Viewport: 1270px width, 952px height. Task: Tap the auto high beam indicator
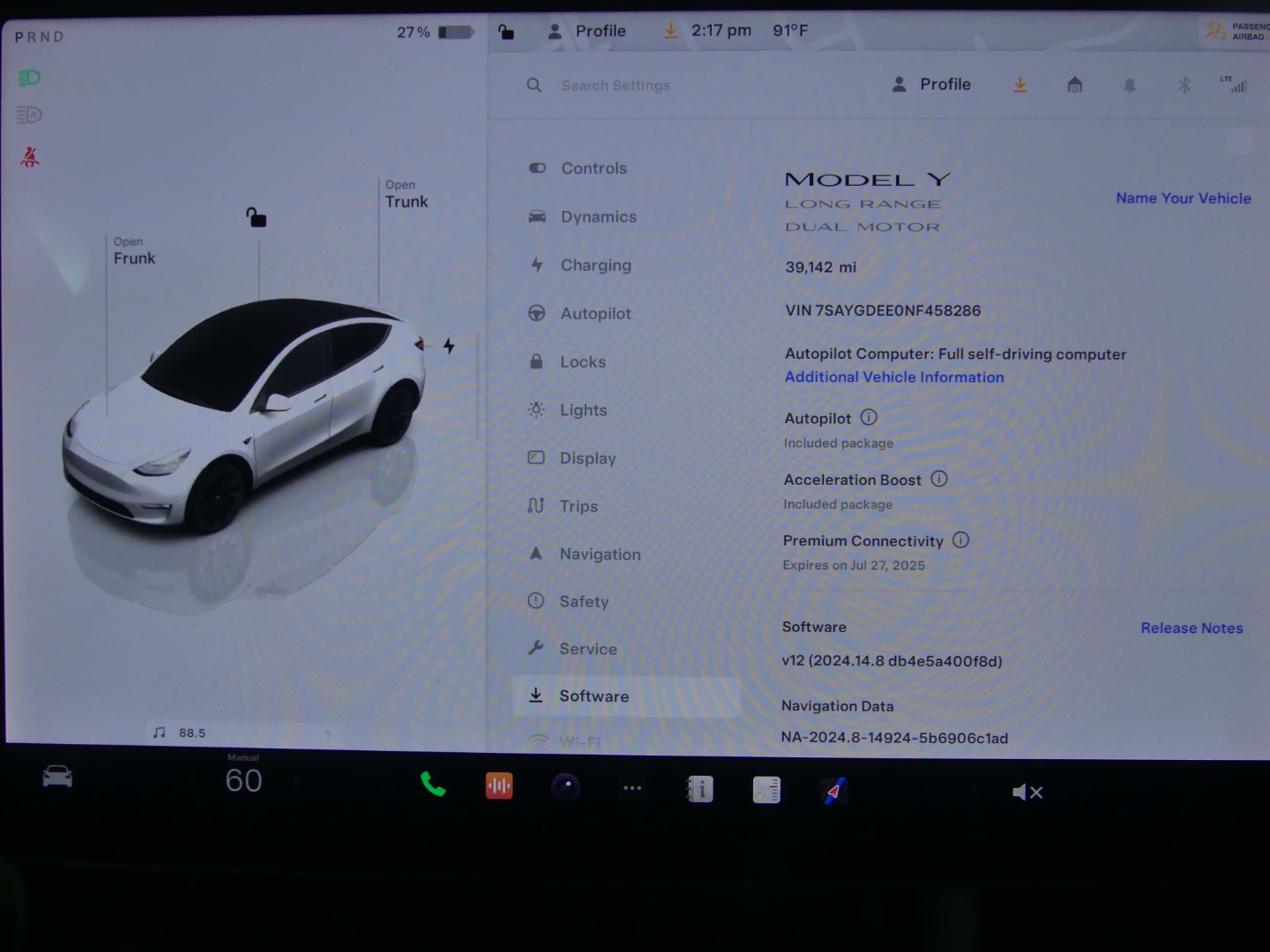pos(29,115)
